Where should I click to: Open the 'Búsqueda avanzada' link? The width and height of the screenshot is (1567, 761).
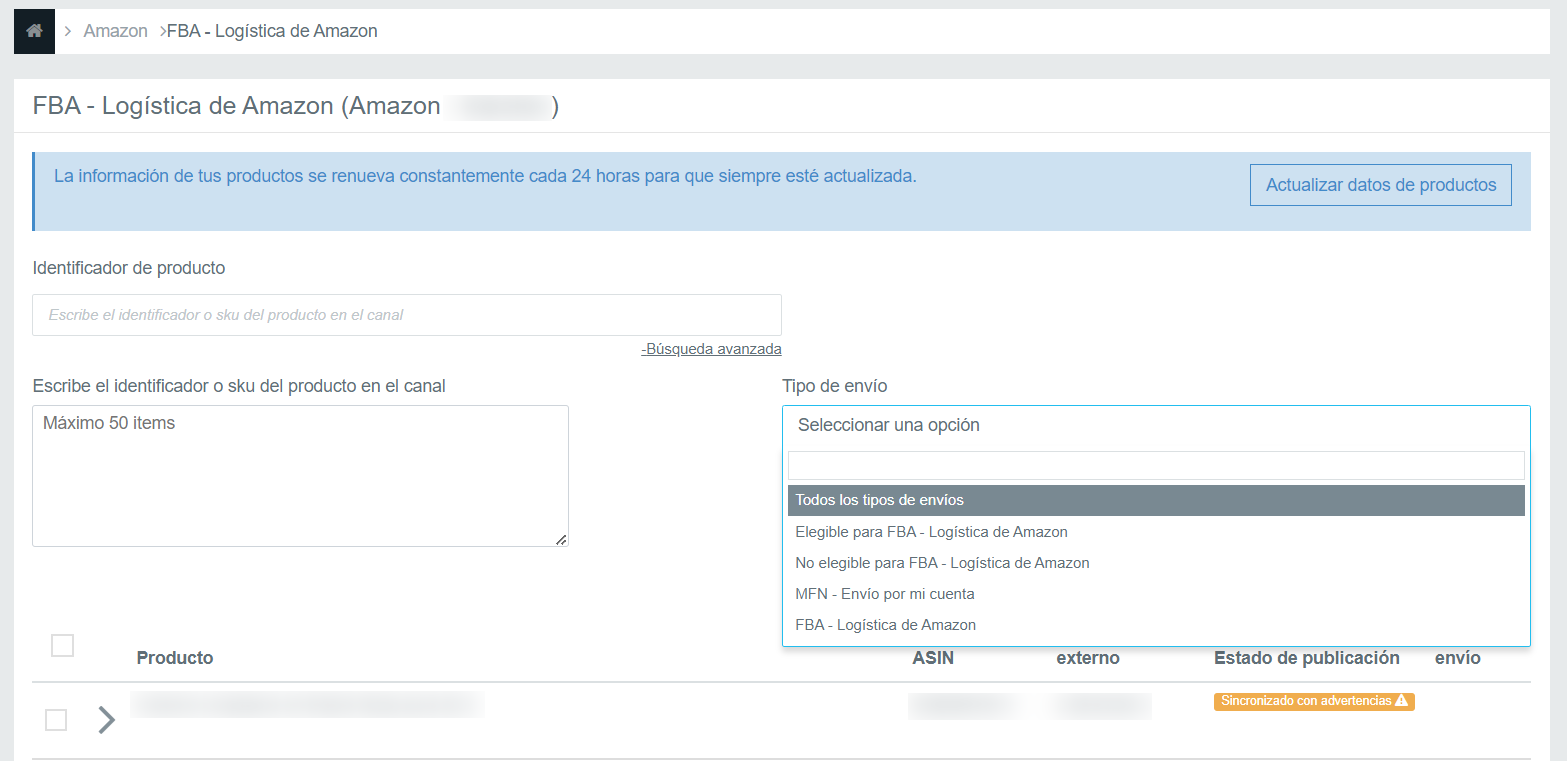[x=712, y=349]
